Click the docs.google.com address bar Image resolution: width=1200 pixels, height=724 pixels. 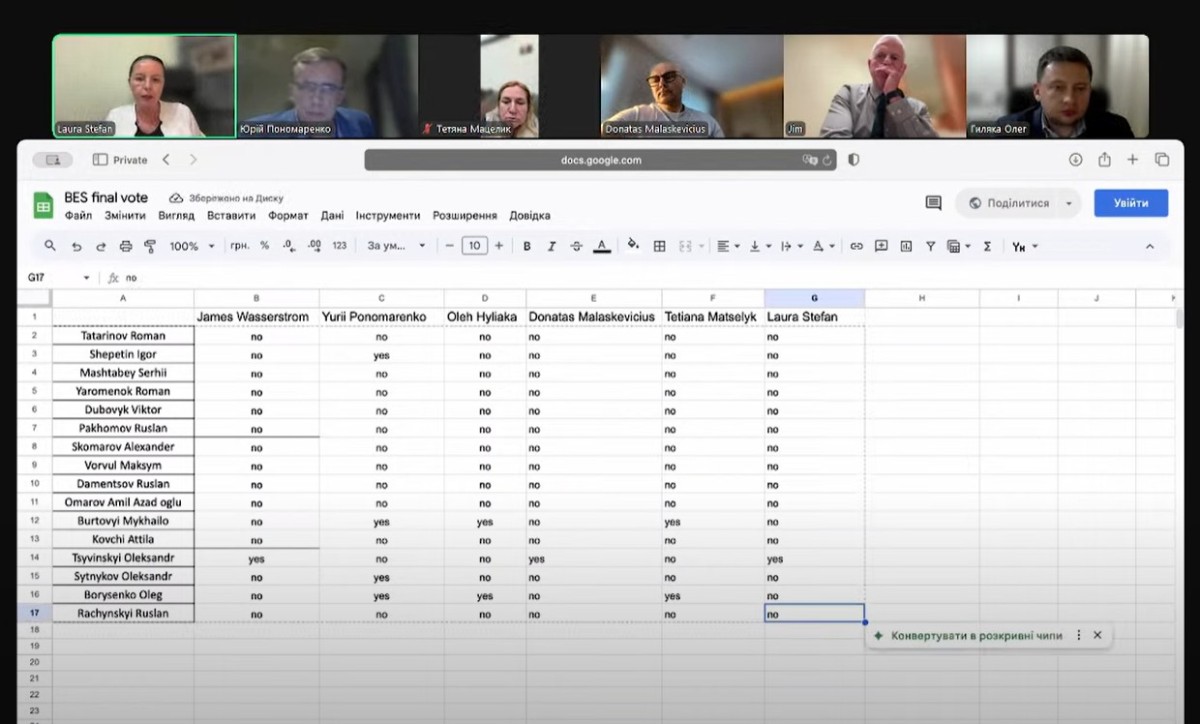600,160
